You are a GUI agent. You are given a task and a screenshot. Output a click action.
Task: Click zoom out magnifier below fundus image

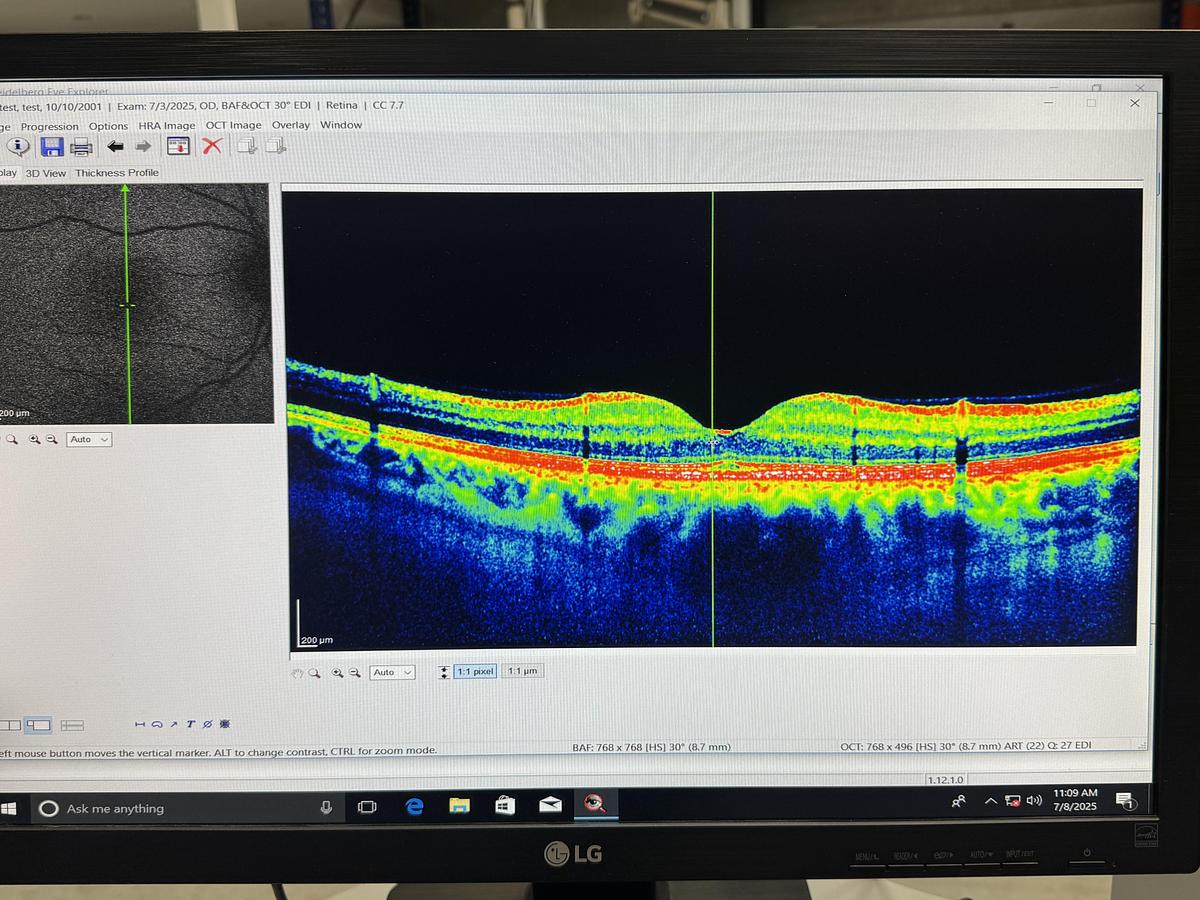pyautogui.click(x=50, y=439)
